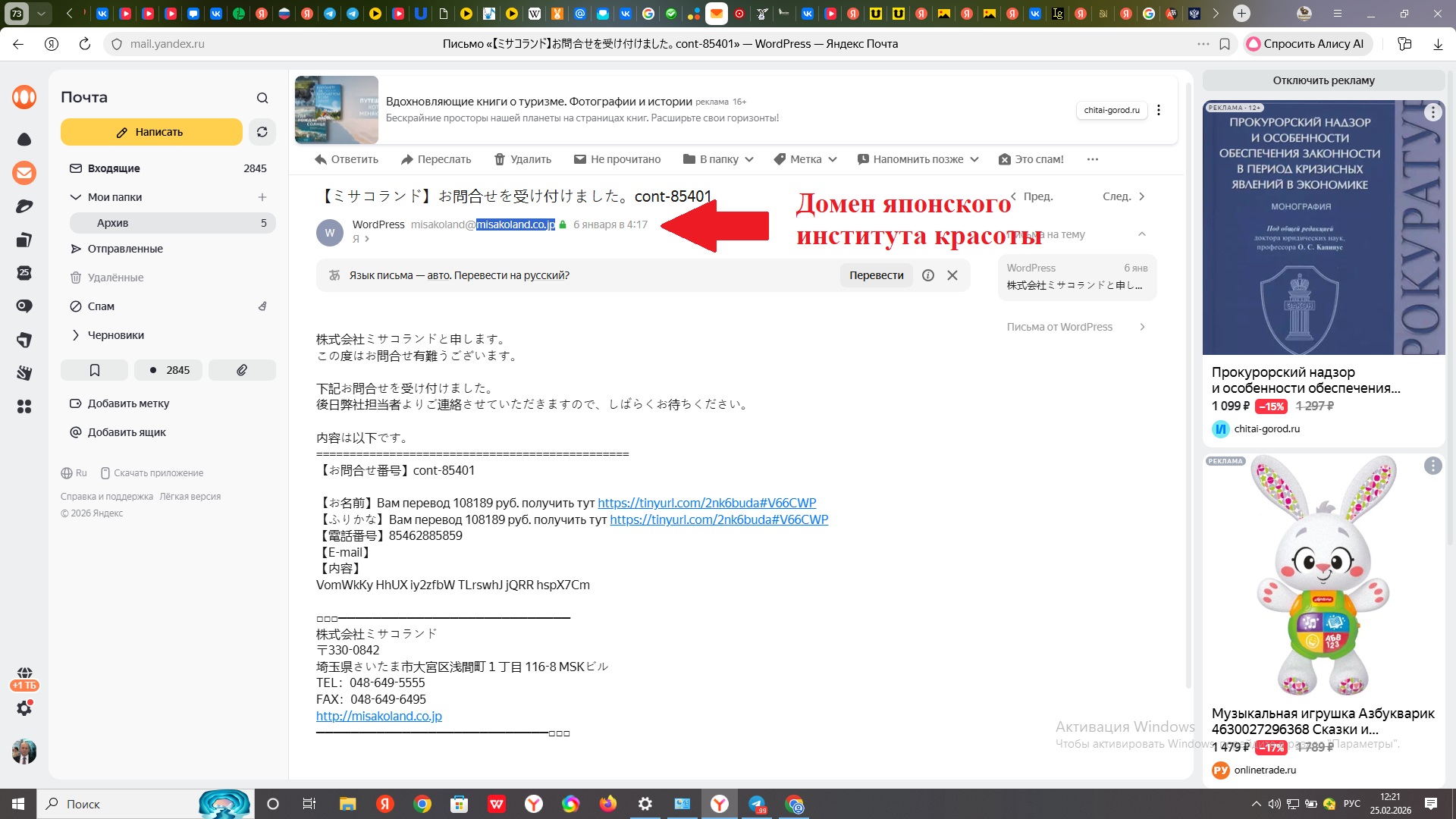Mark the email as Не прочитано
This screenshot has height=819, width=1456.
coord(617,159)
